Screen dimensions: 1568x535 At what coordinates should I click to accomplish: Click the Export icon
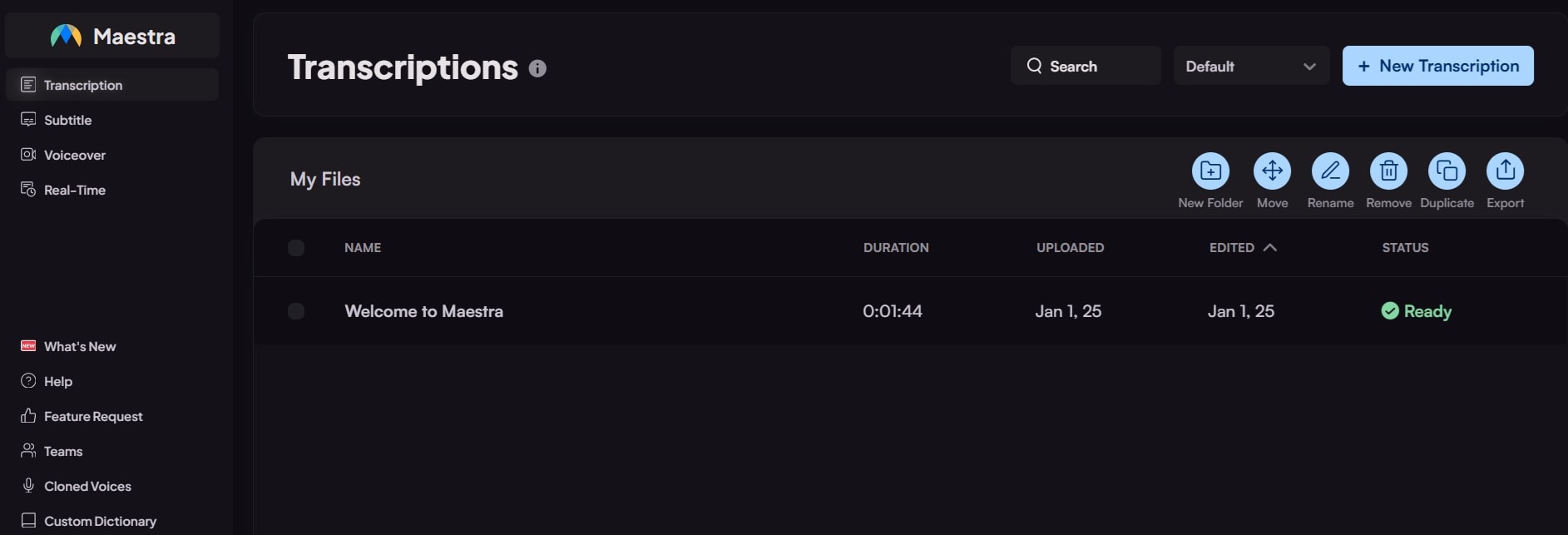pos(1505,171)
